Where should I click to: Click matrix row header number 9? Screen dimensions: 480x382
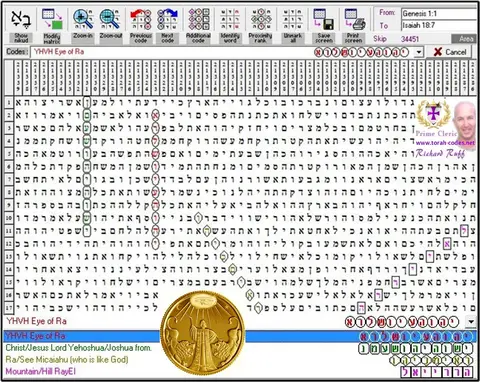(9, 205)
